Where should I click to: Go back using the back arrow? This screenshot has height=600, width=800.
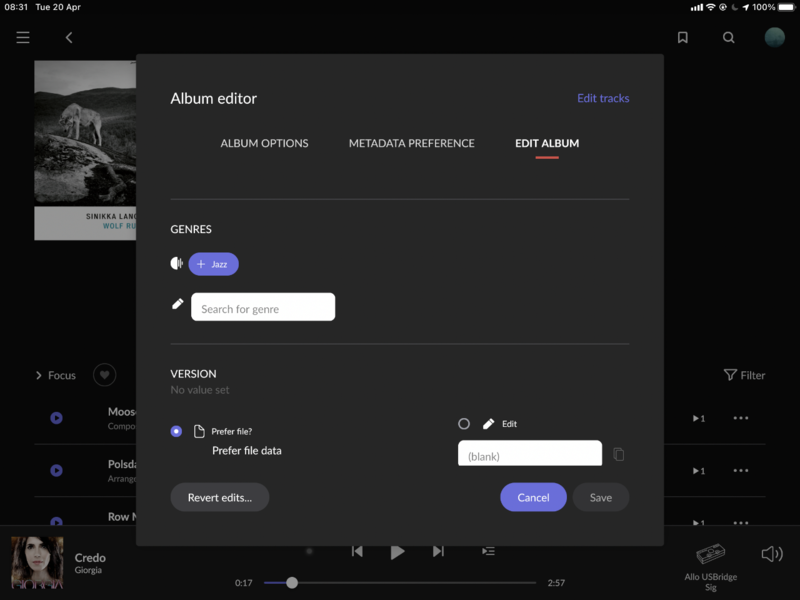coord(69,38)
